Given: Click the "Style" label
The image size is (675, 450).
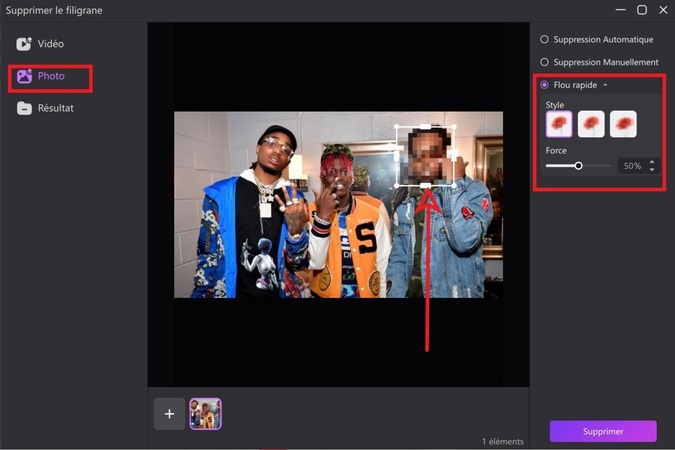Looking at the screenshot, I should coord(554,105).
